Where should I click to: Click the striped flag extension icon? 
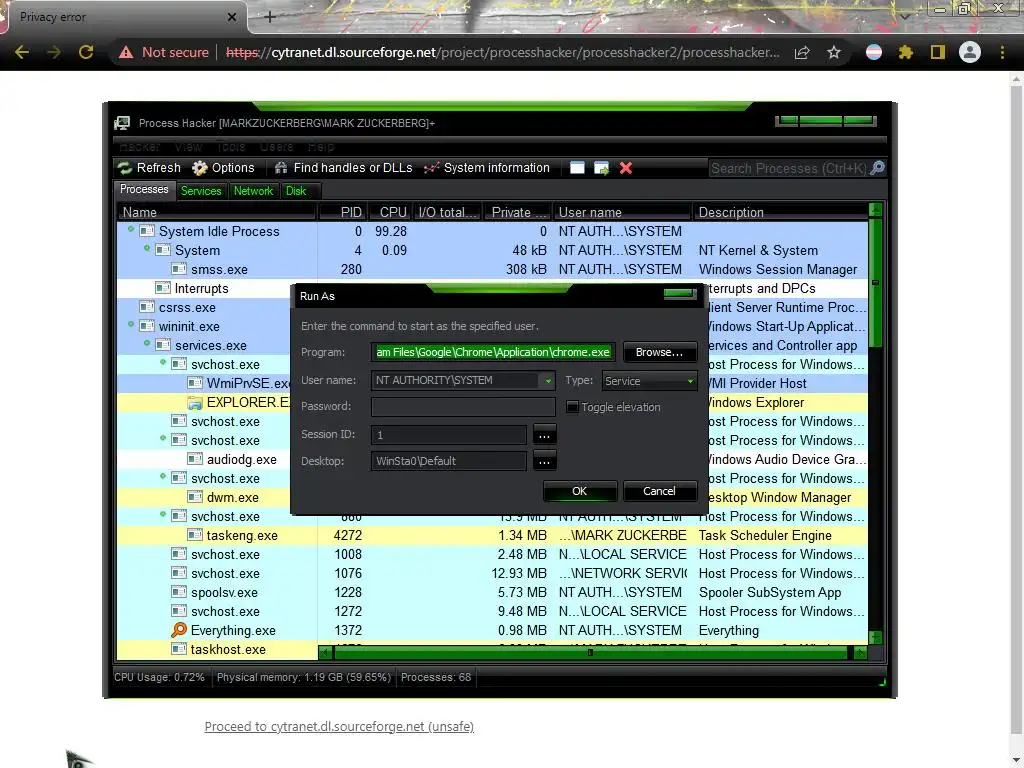(874, 52)
